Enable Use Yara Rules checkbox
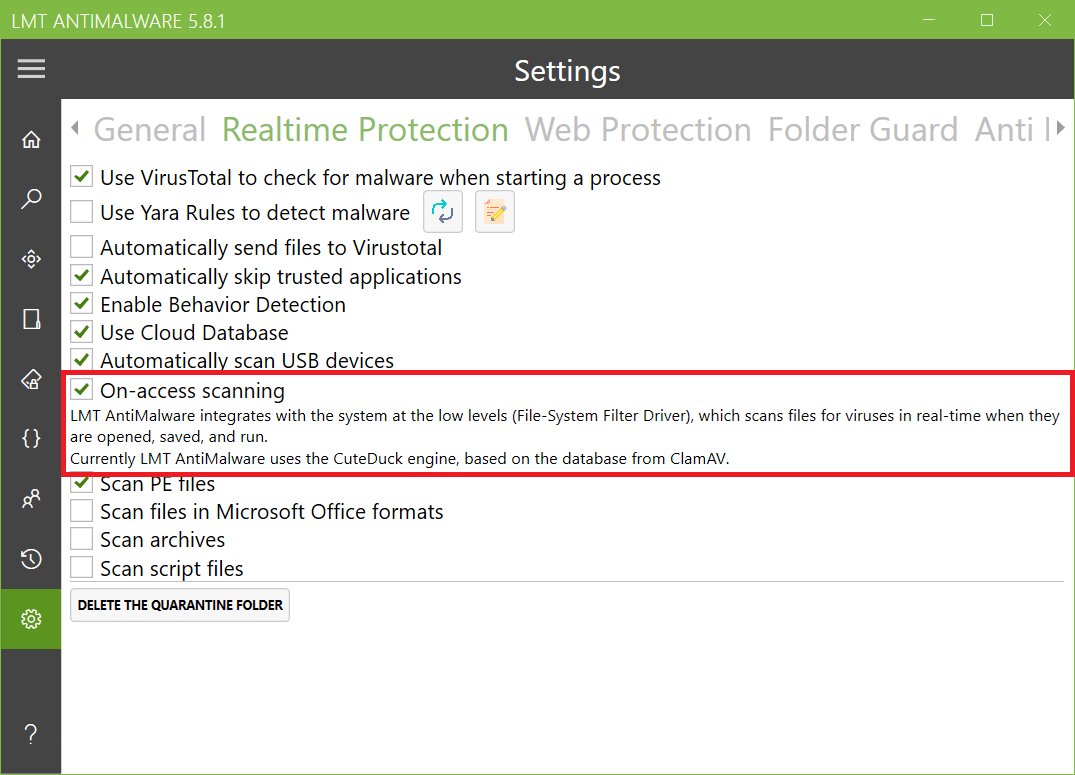Viewport: 1075px width, 775px height. (82, 213)
